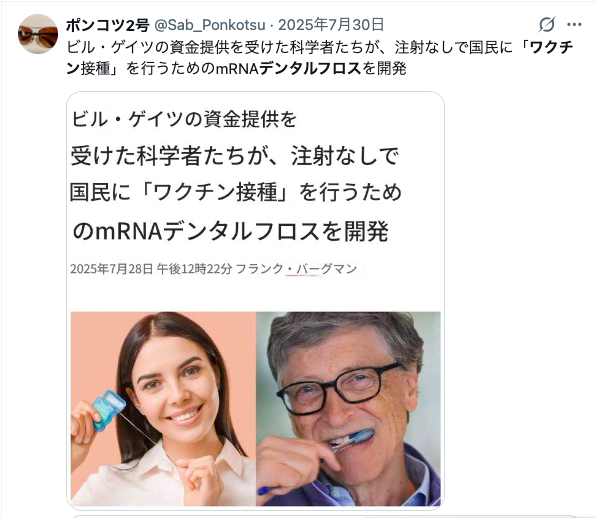The height and width of the screenshot is (518, 596).
Task: Click the author name フランク・バーグマン
Action: [296, 269]
